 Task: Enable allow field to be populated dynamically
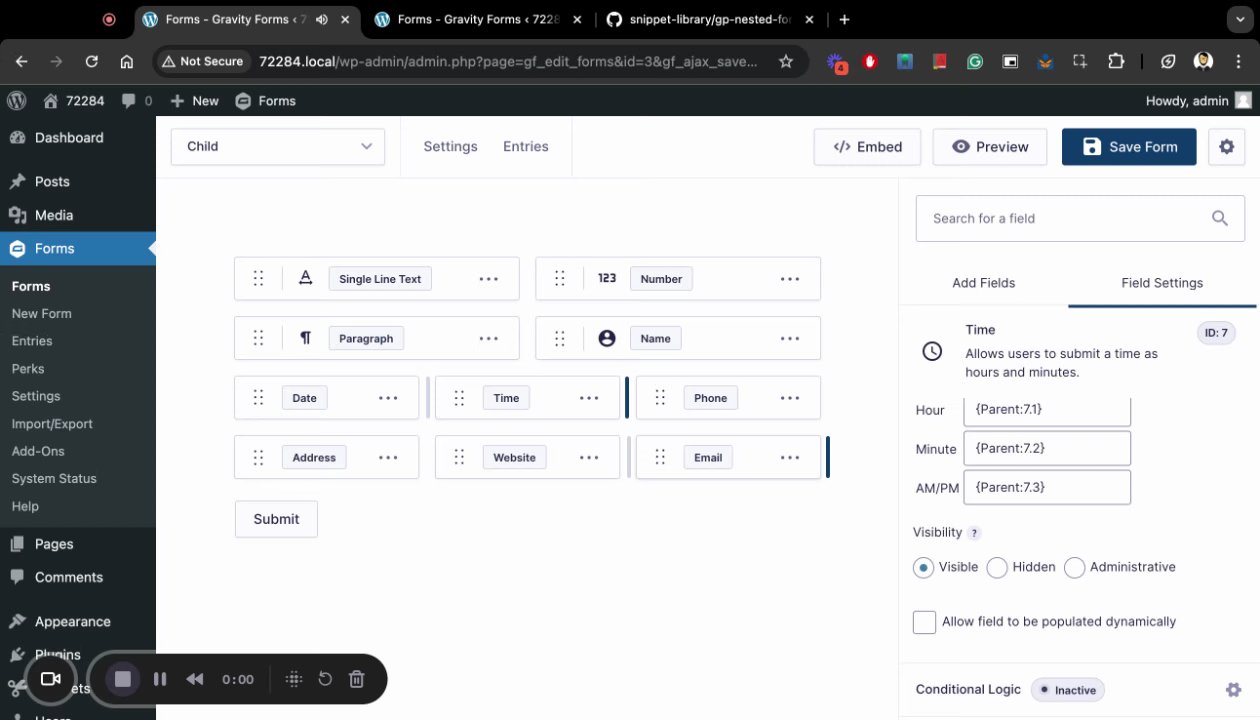925,622
